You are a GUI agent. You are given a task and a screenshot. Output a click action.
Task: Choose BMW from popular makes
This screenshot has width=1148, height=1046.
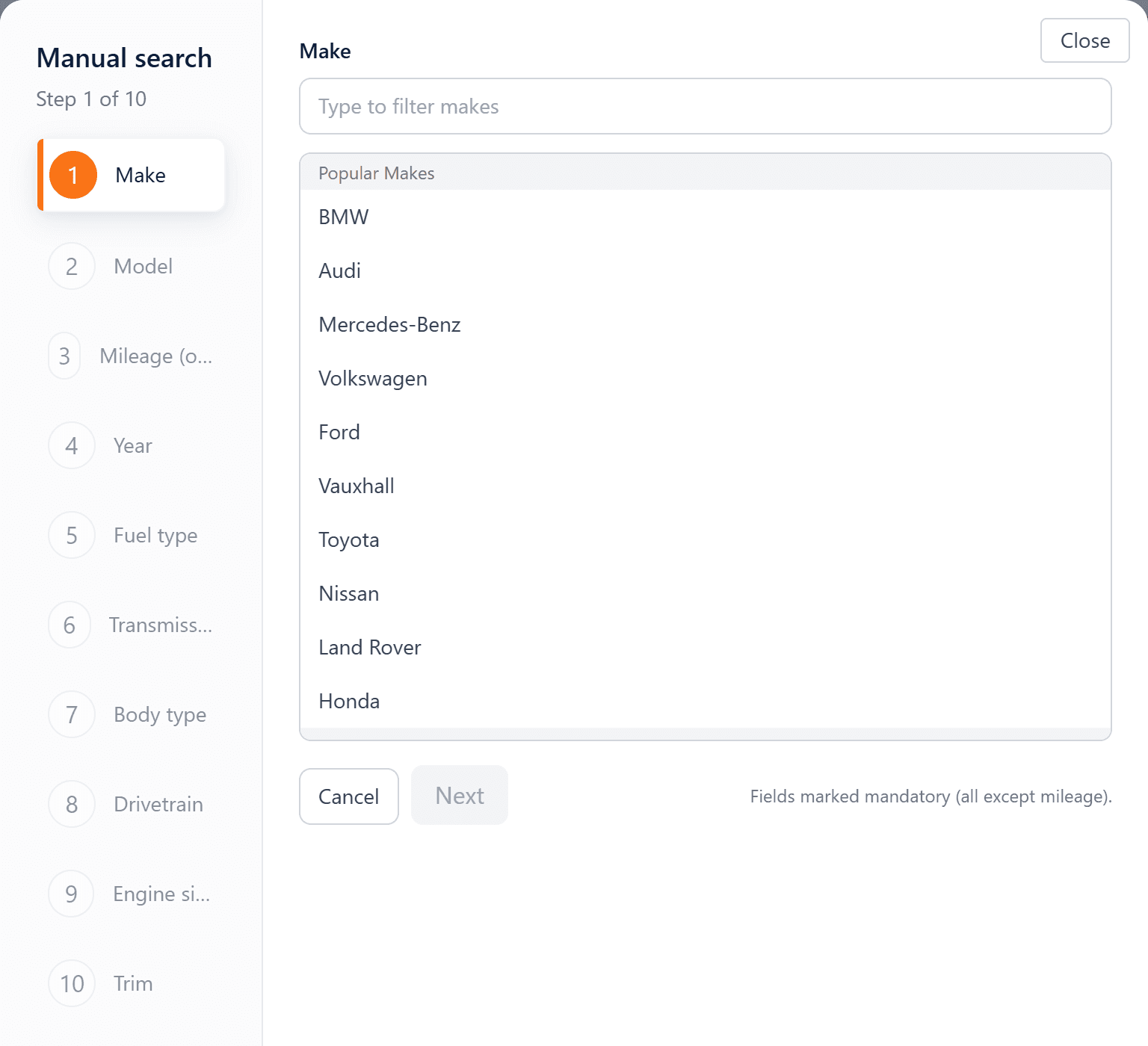(x=705, y=217)
